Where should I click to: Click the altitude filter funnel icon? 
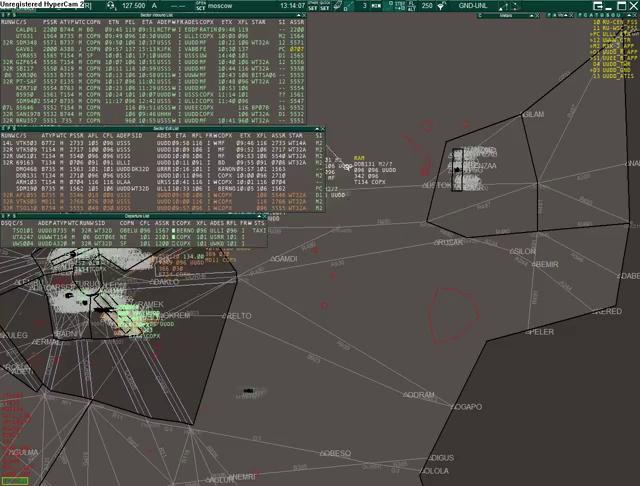440,6
